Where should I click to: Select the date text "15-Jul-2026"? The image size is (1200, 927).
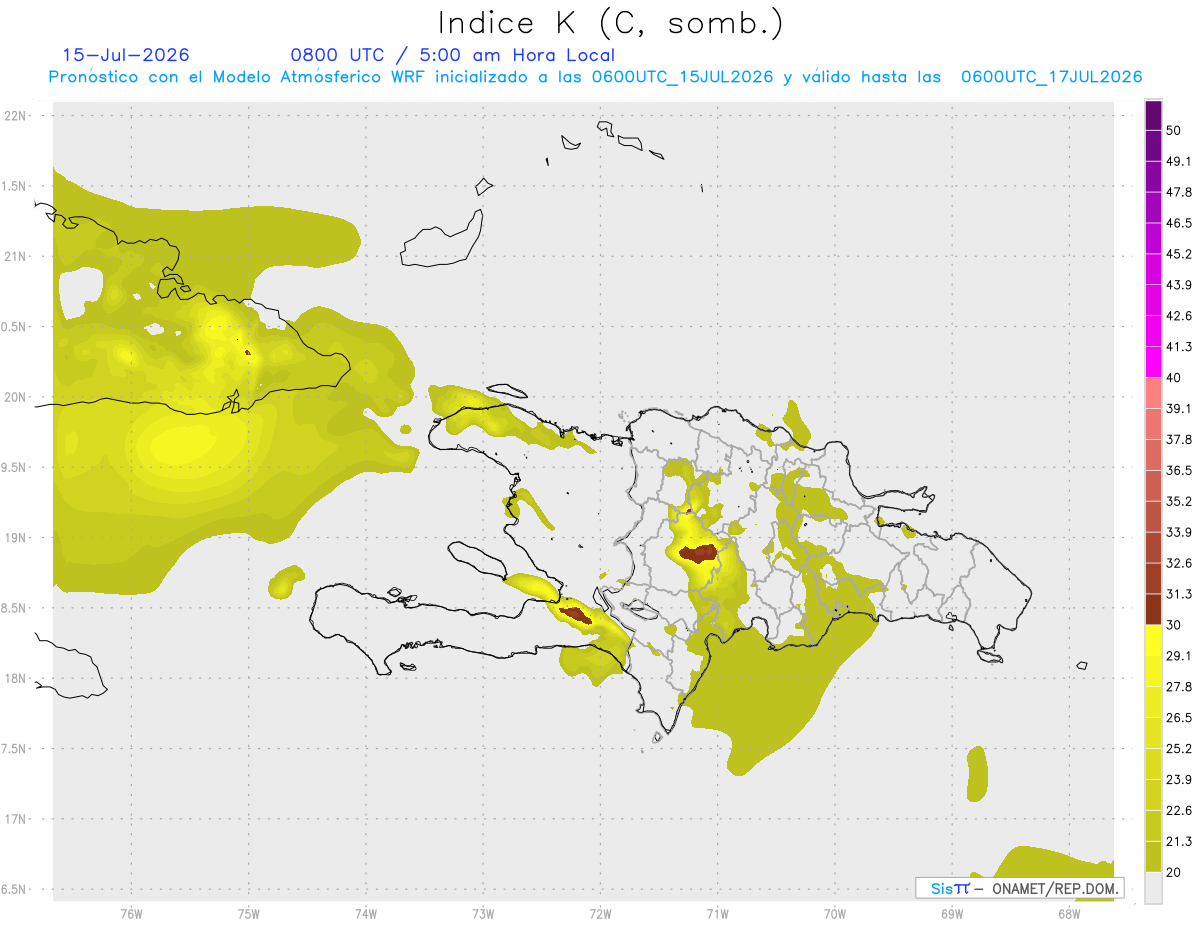click(125, 55)
